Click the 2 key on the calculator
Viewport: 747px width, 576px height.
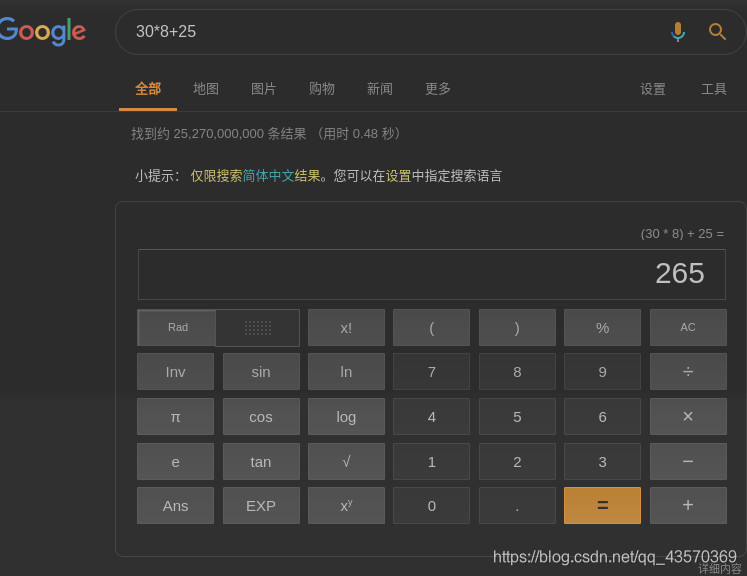point(517,461)
